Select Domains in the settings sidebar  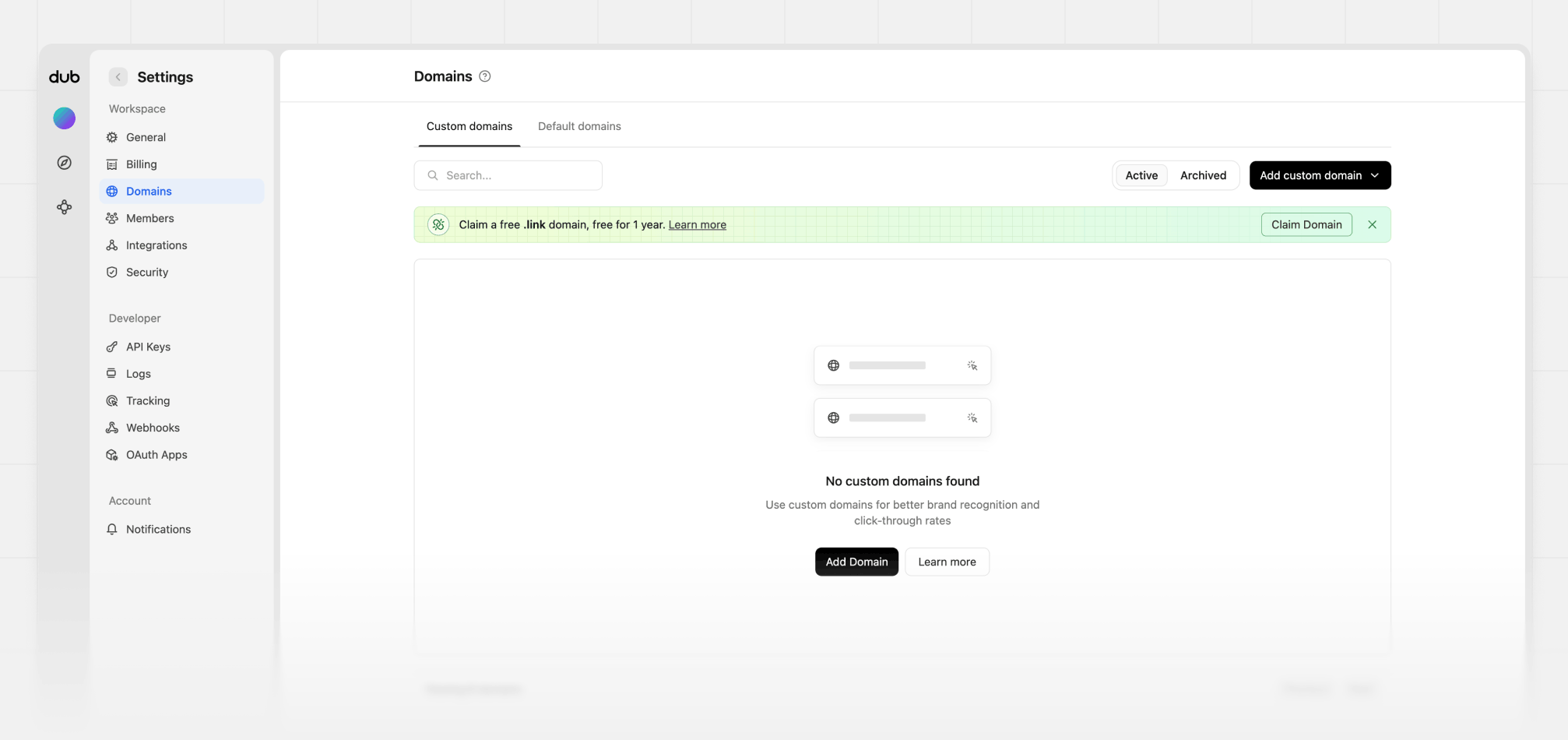(x=181, y=192)
